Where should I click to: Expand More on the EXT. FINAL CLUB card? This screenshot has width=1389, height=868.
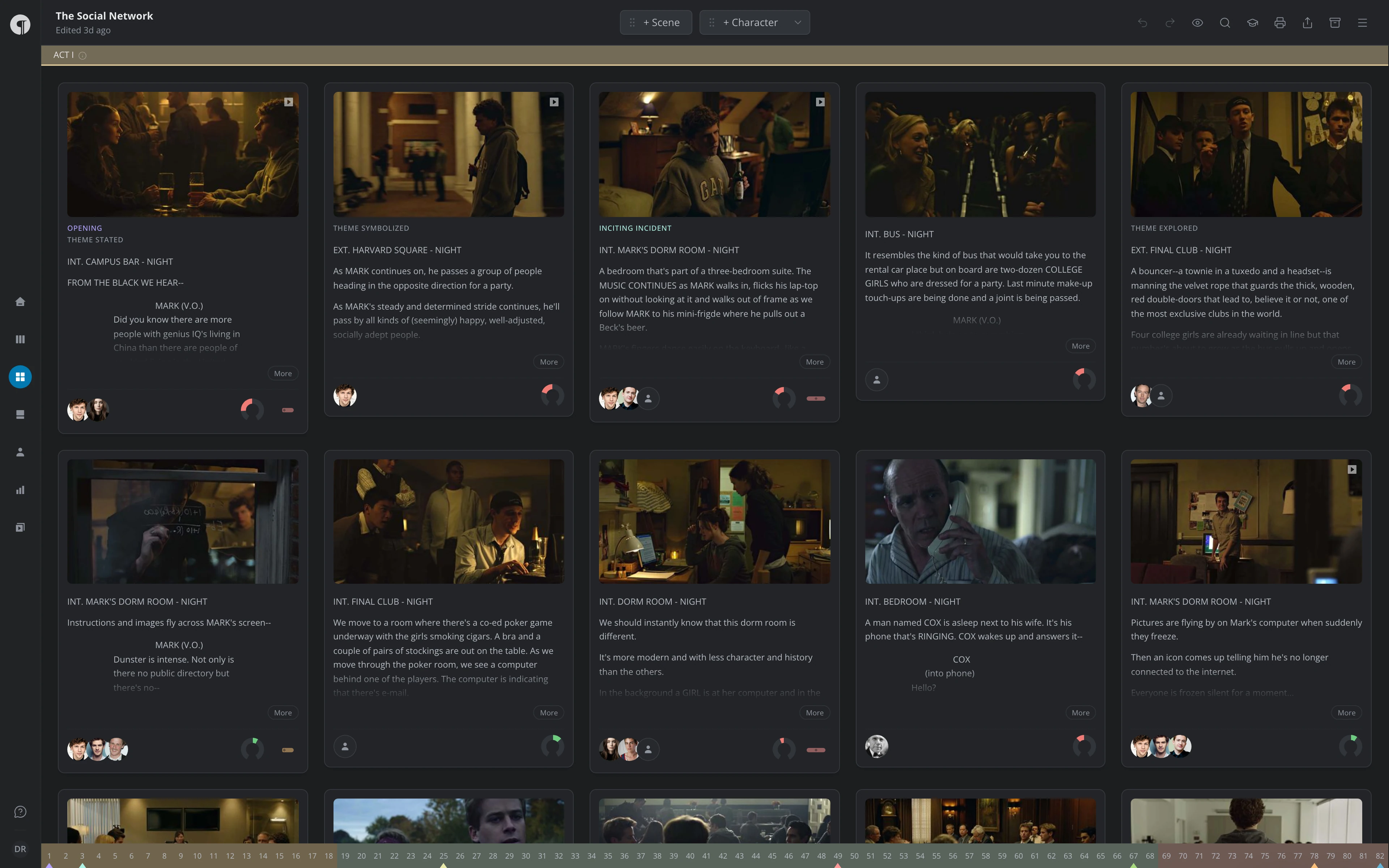[1347, 362]
